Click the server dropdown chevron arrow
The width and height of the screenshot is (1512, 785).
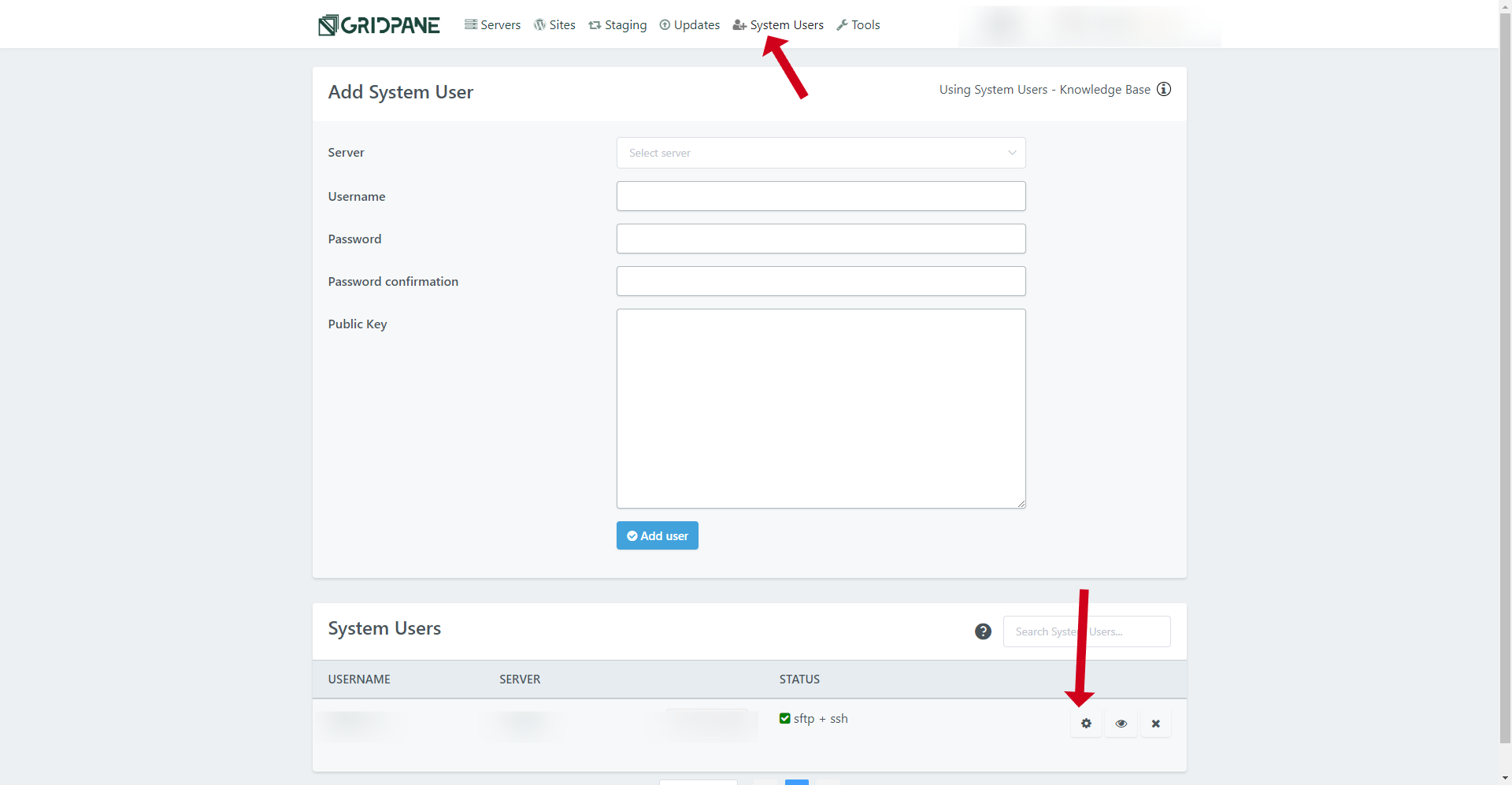(1012, 153)
